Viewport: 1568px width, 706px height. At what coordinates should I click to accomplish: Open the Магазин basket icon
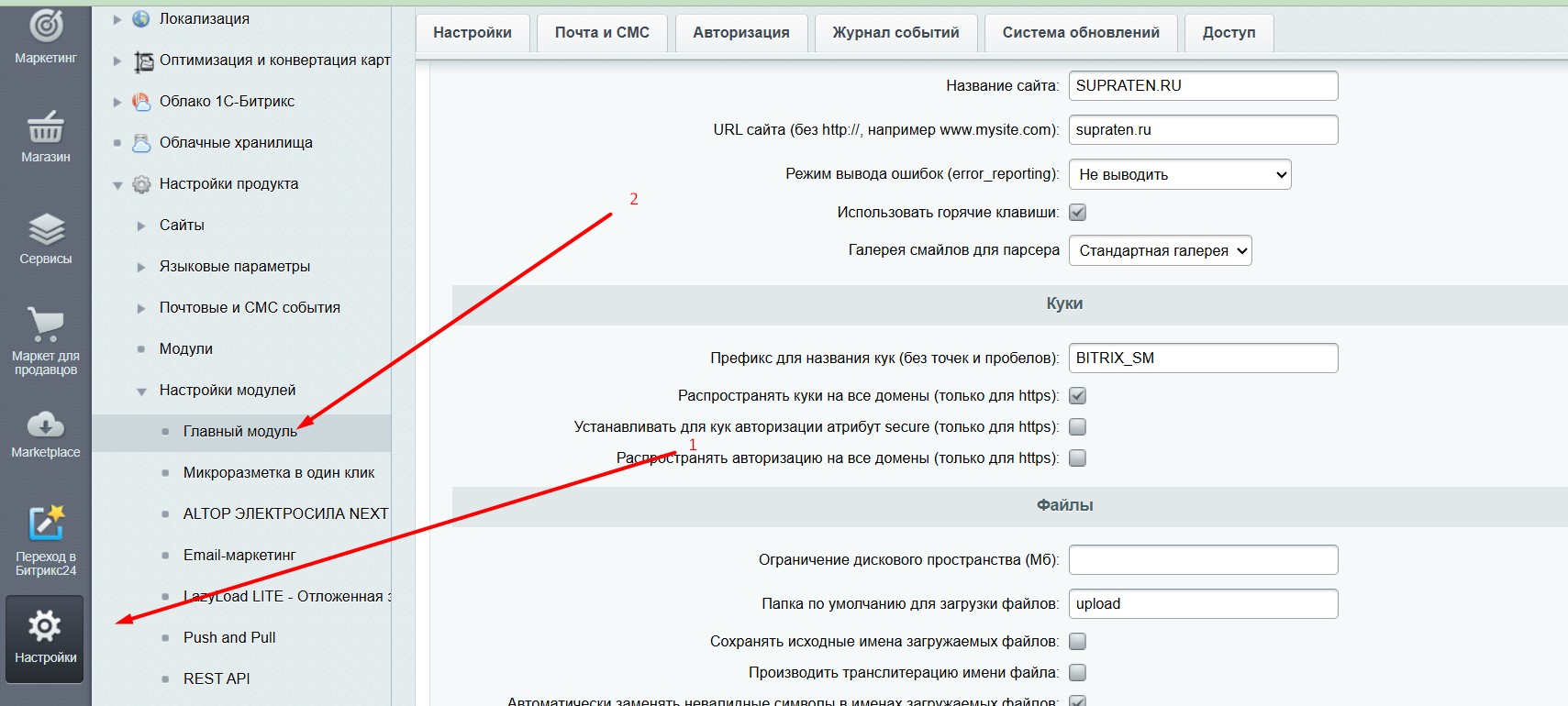[x=45, y=127]
